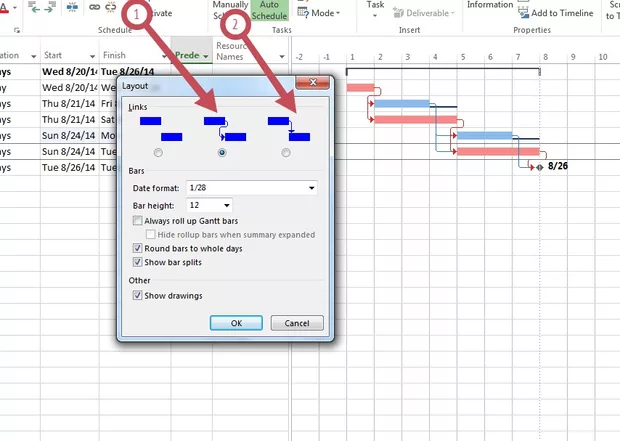Image resolution: width=620 pixels, height=441 pixels.
Task: Click the Auto Schedule button
Action: click(x=269, y=10)
